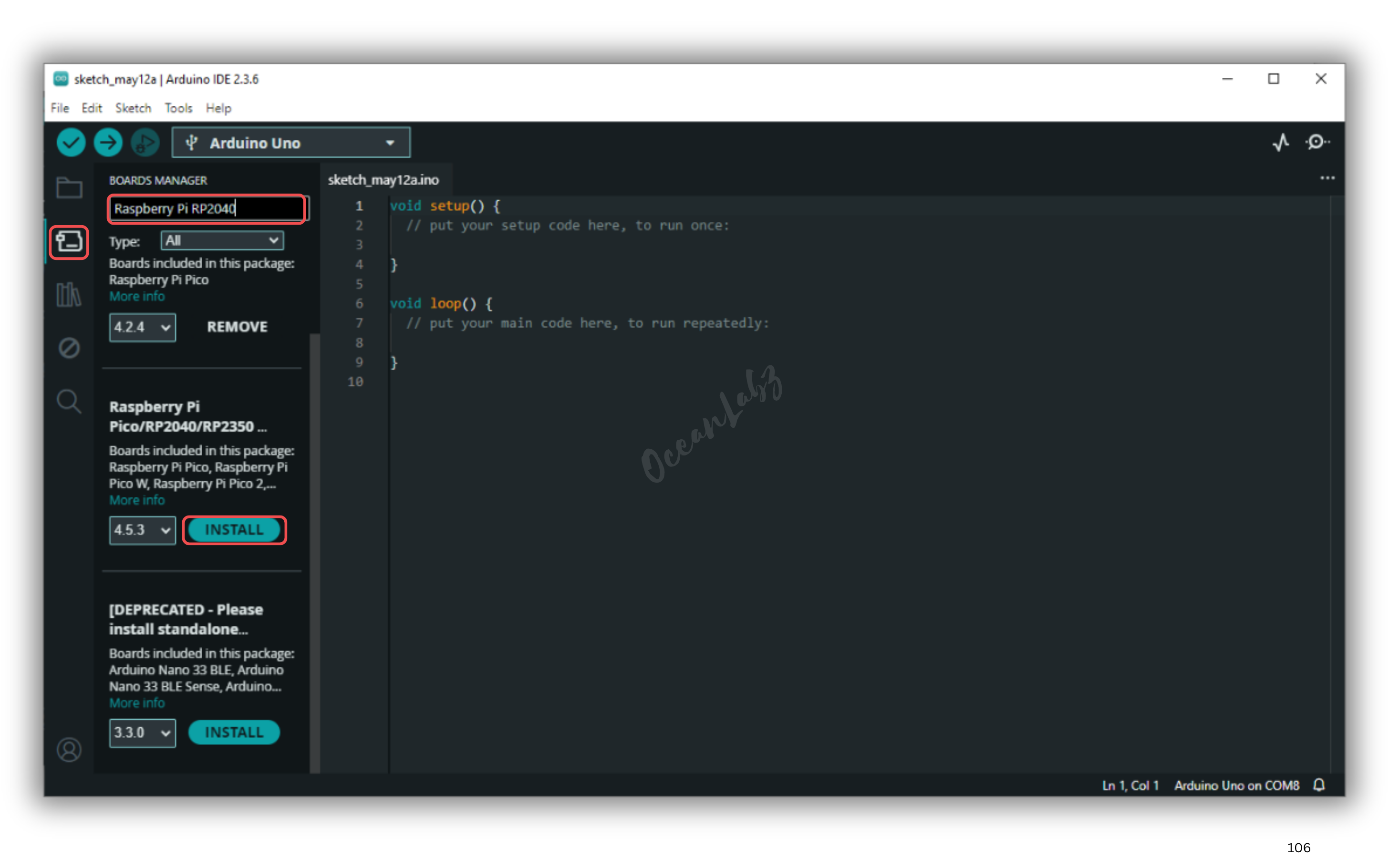The height and width of the screenshot is (868, 1389).
Task: Click the Verify checkmark button
Action: click(x=71, y=143)
